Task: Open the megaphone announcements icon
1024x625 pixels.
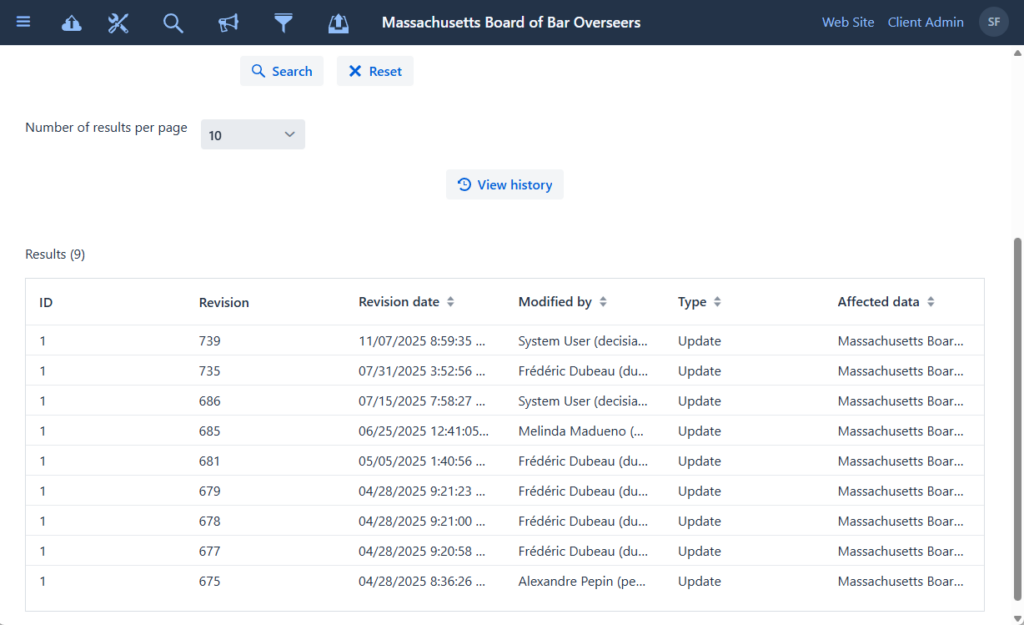Action: click(228, 22)
